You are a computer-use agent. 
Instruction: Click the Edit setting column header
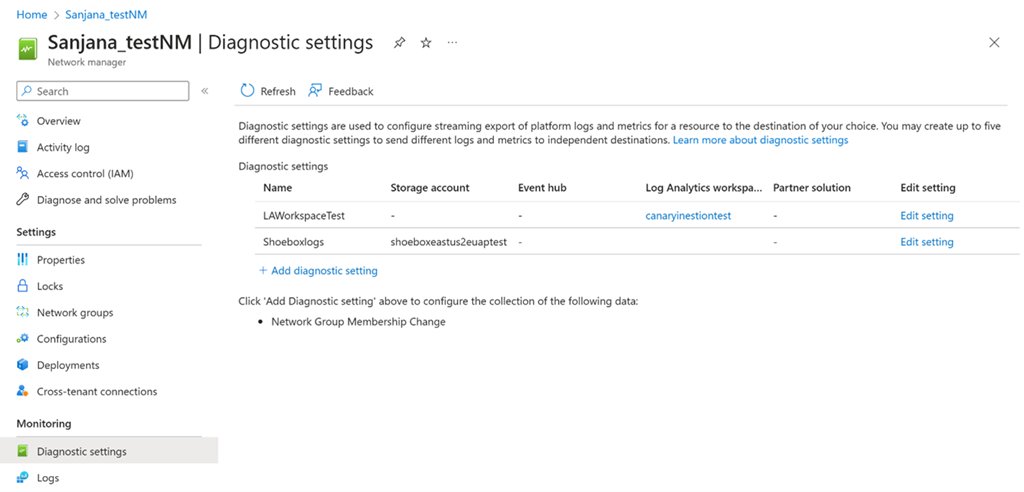927,188
